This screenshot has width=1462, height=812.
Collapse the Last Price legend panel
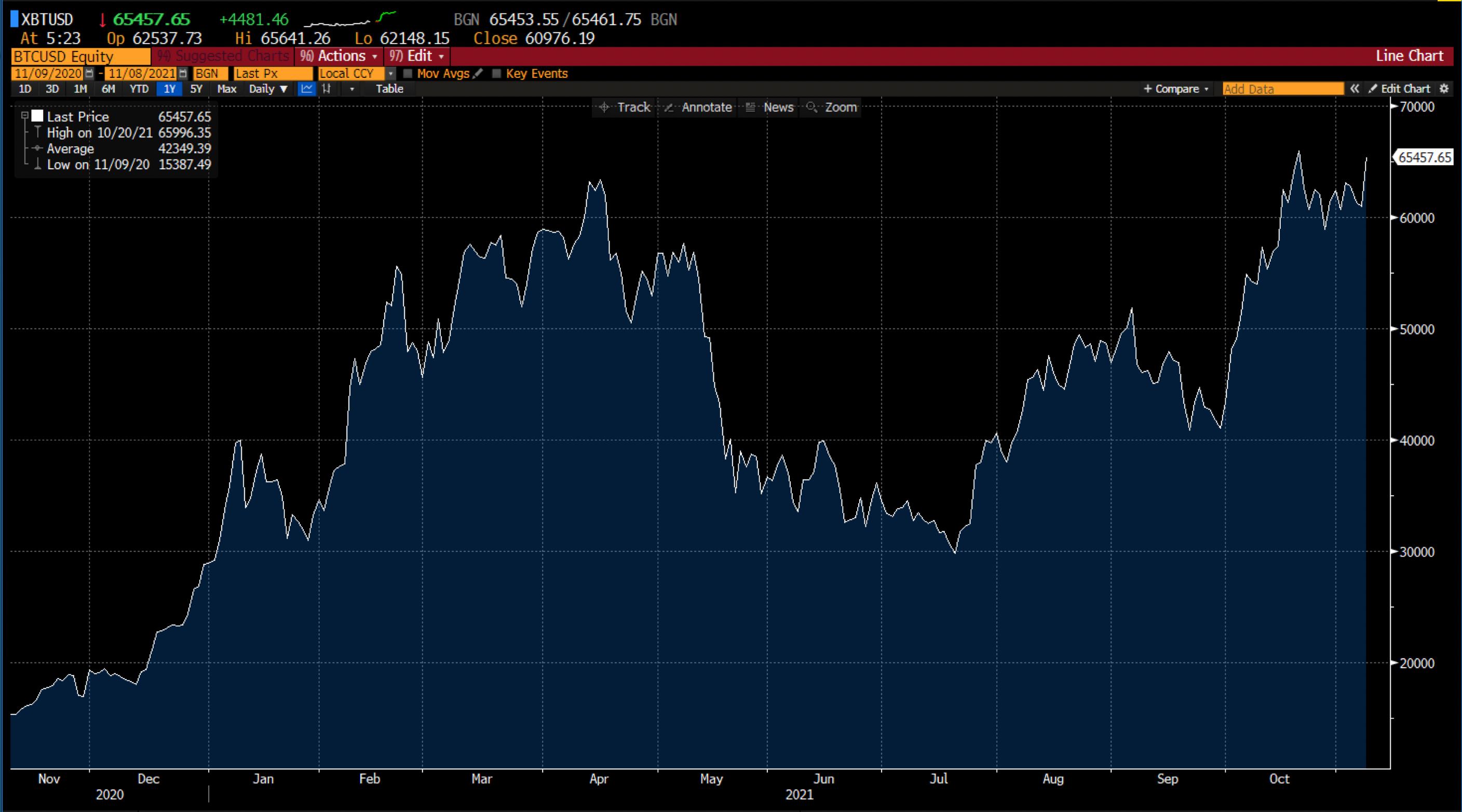24,115
